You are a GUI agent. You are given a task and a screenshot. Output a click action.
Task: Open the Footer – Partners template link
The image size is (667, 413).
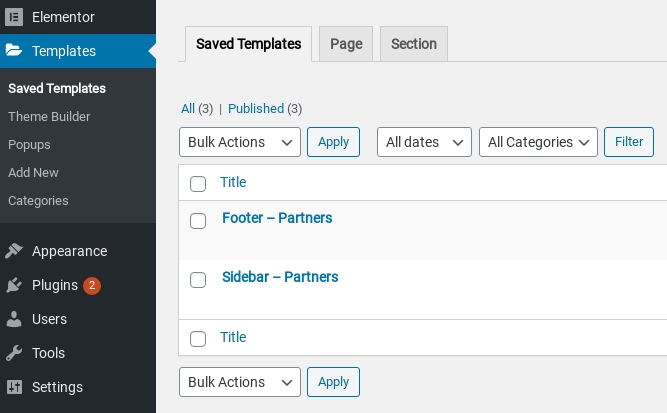point(277,218)
